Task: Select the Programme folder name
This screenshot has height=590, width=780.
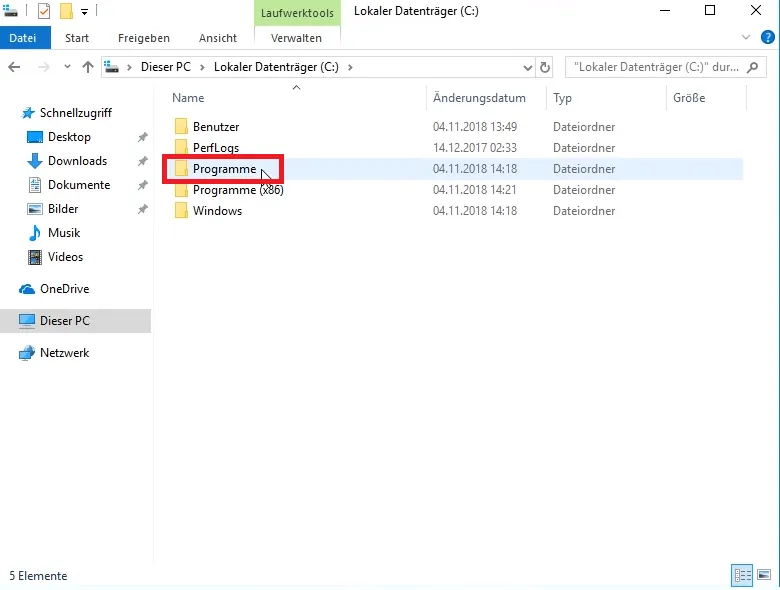Action: [225, 169]
